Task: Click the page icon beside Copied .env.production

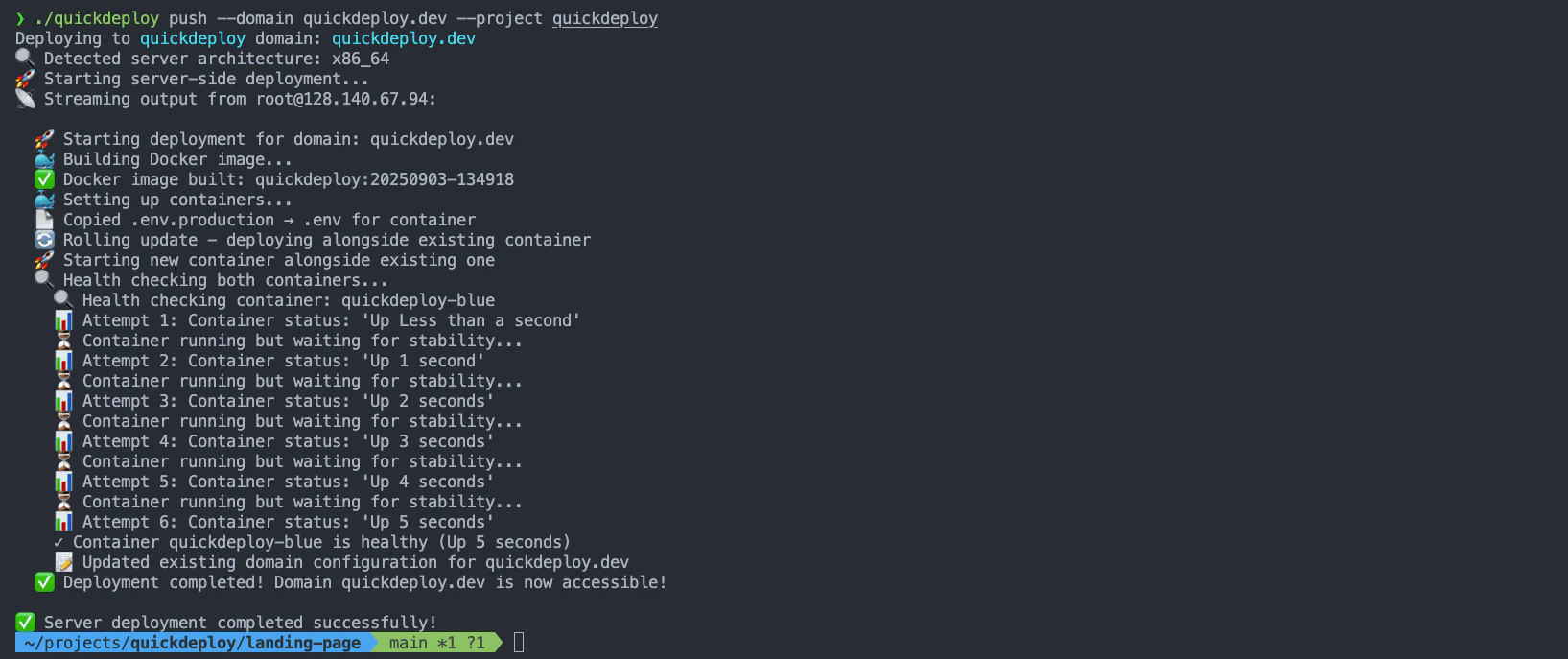Action: tap(44, 220)
